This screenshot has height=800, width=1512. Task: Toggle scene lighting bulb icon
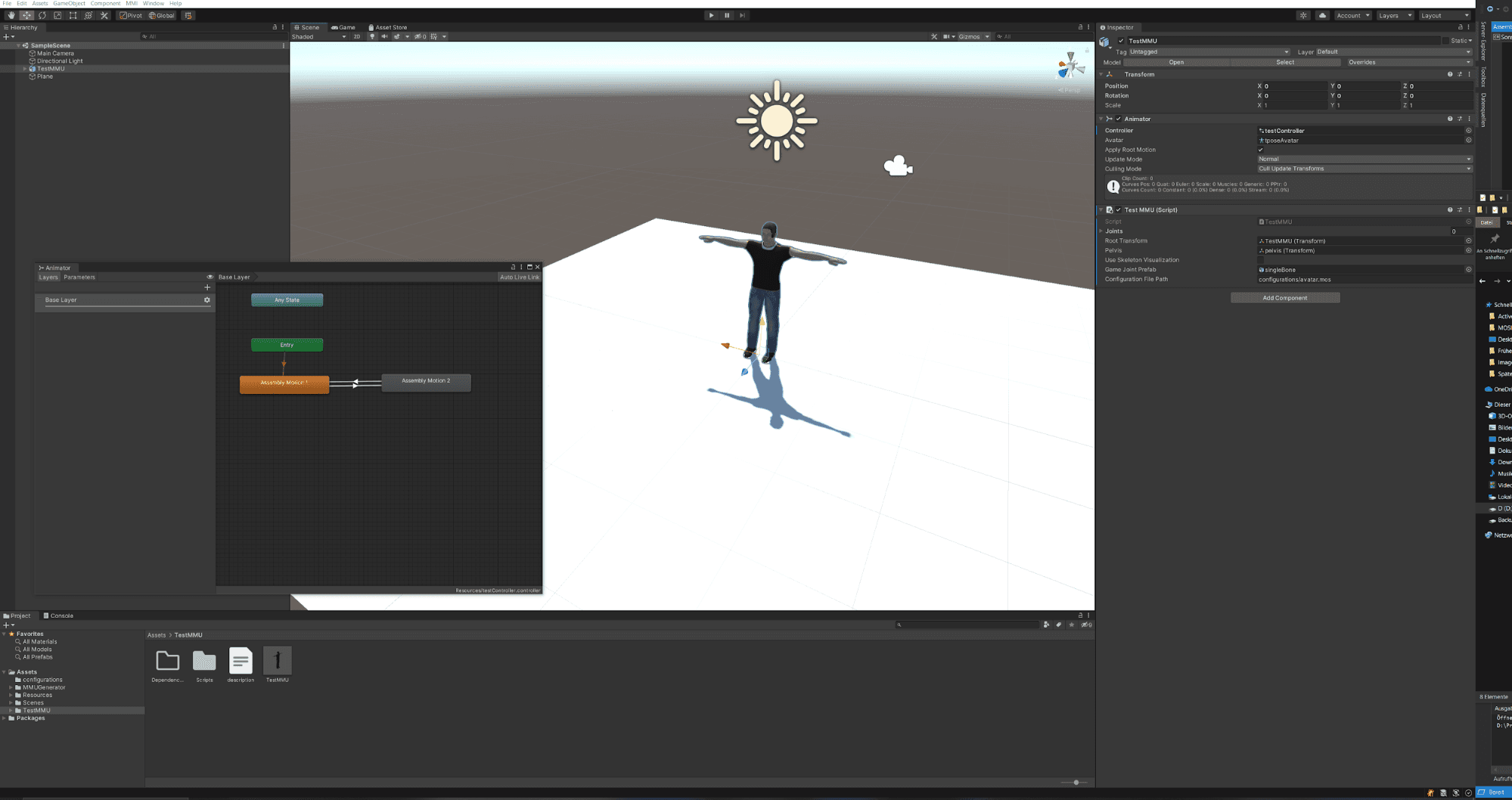tap(372, 36)
